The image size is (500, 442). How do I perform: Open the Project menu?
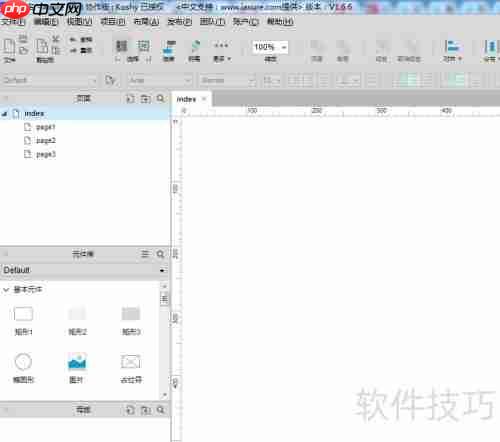coord(113,22)
